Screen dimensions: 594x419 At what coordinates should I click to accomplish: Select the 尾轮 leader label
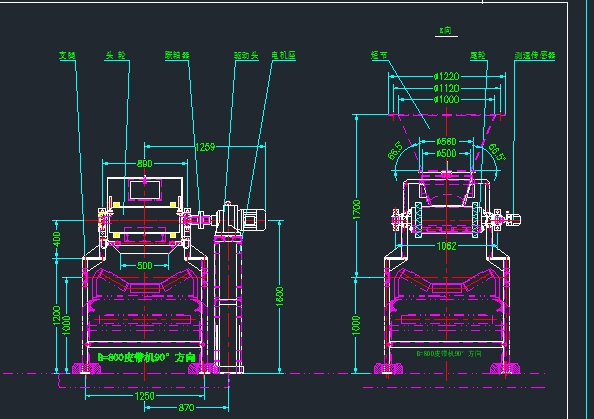point(478,55)
